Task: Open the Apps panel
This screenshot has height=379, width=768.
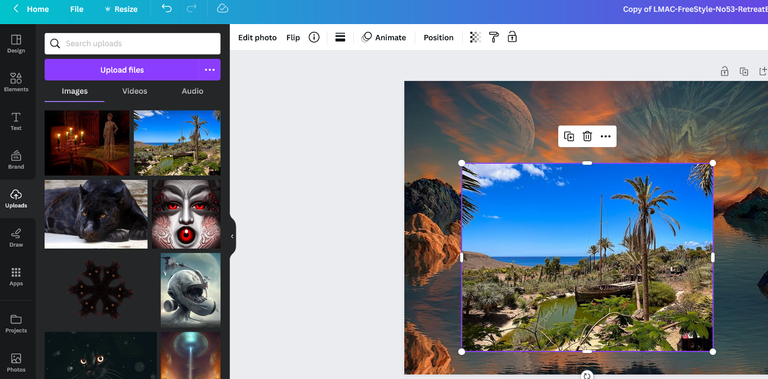Action: pos(16,276)
